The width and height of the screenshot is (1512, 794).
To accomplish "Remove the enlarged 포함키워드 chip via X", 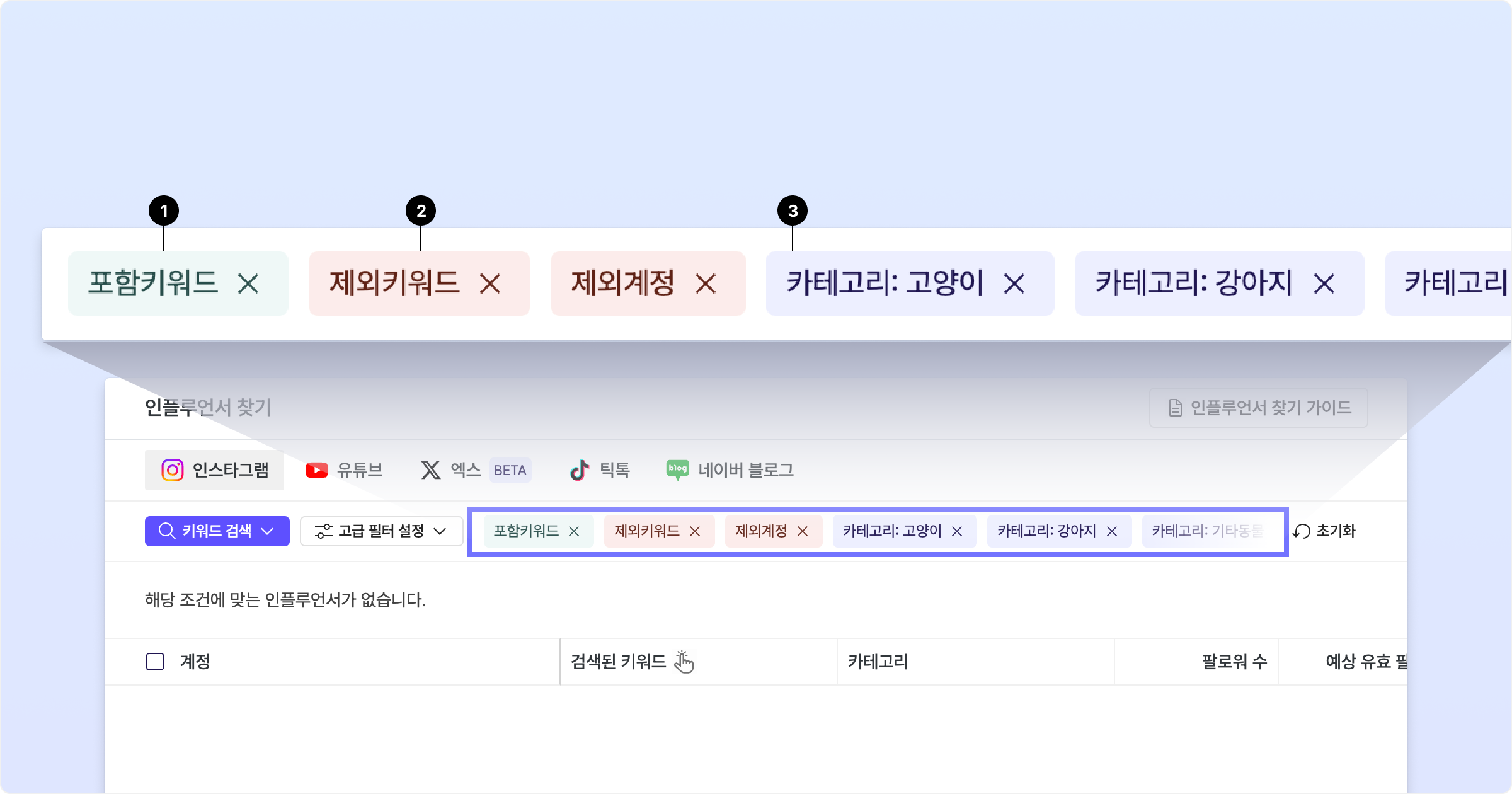I will tap(248, 284).
